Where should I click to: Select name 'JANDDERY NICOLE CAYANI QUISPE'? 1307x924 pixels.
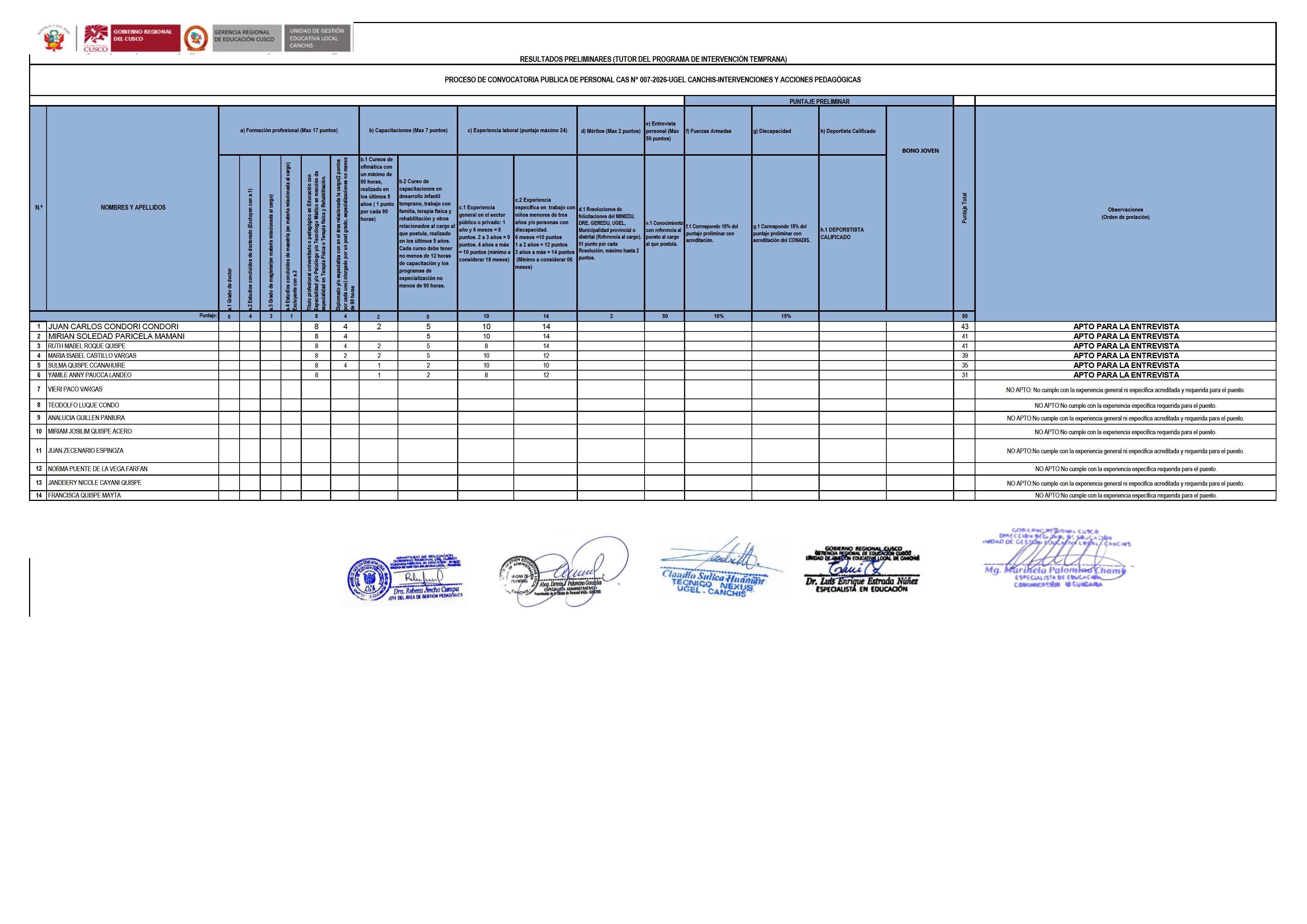pos(95,482)
